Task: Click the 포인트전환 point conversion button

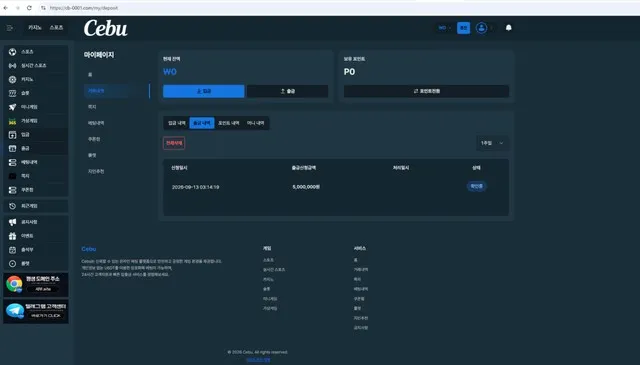Action: 426,91
